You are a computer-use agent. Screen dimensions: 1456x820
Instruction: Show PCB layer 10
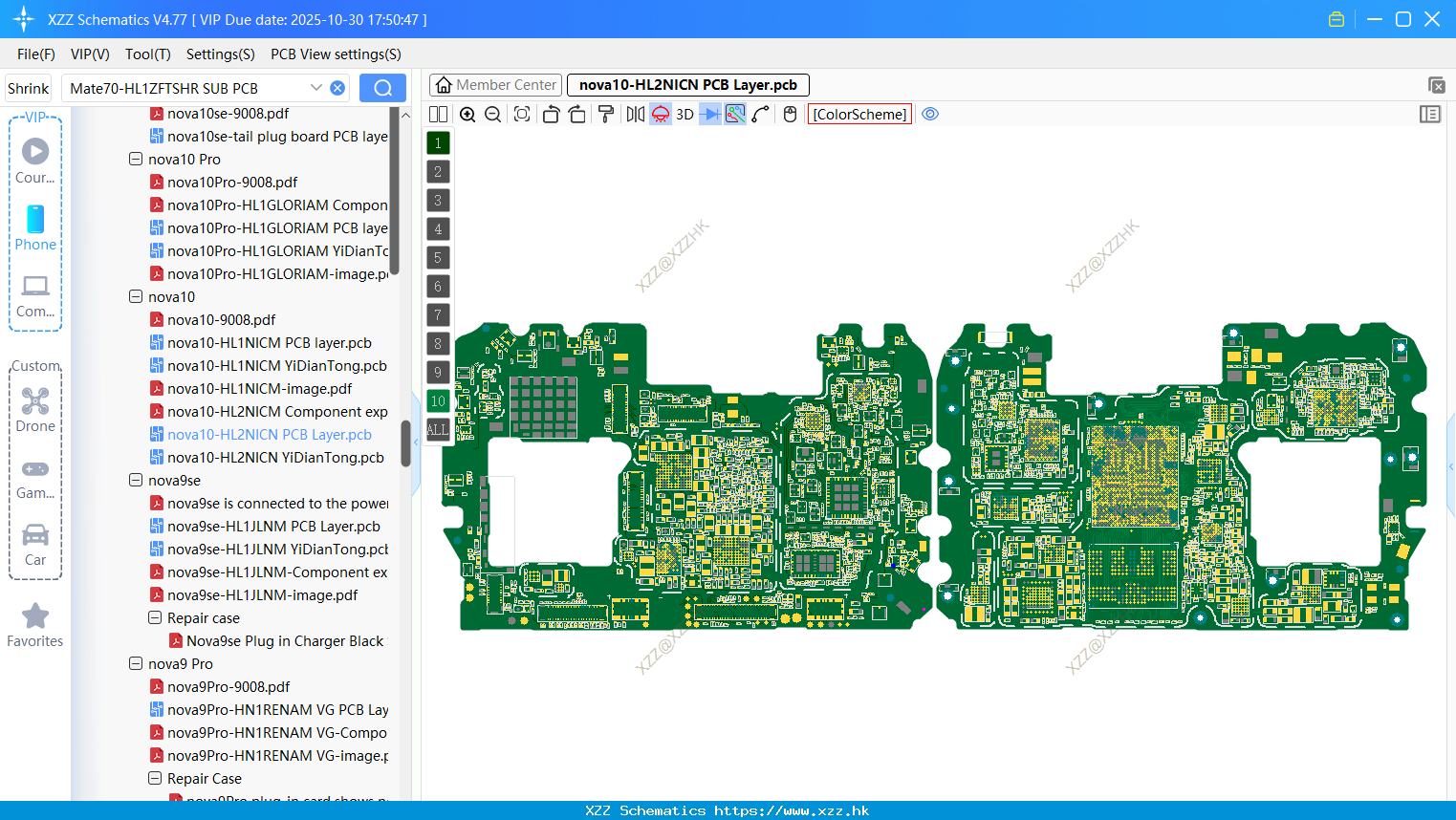[x=438, y=400]
